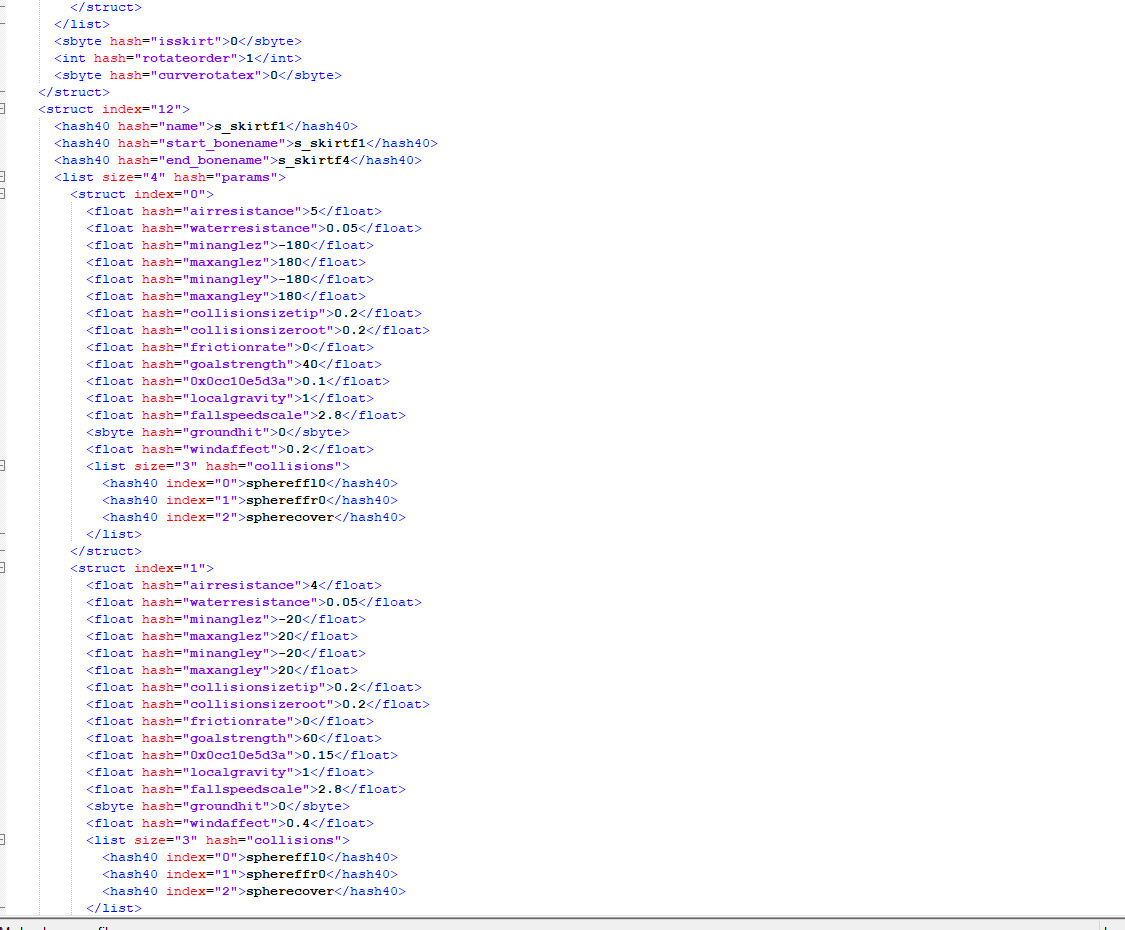The width and height of the screenshot is (1125, 930).
Task: Collapse the collisions list inside struct index 1
Action: click(x=3, y=840)
